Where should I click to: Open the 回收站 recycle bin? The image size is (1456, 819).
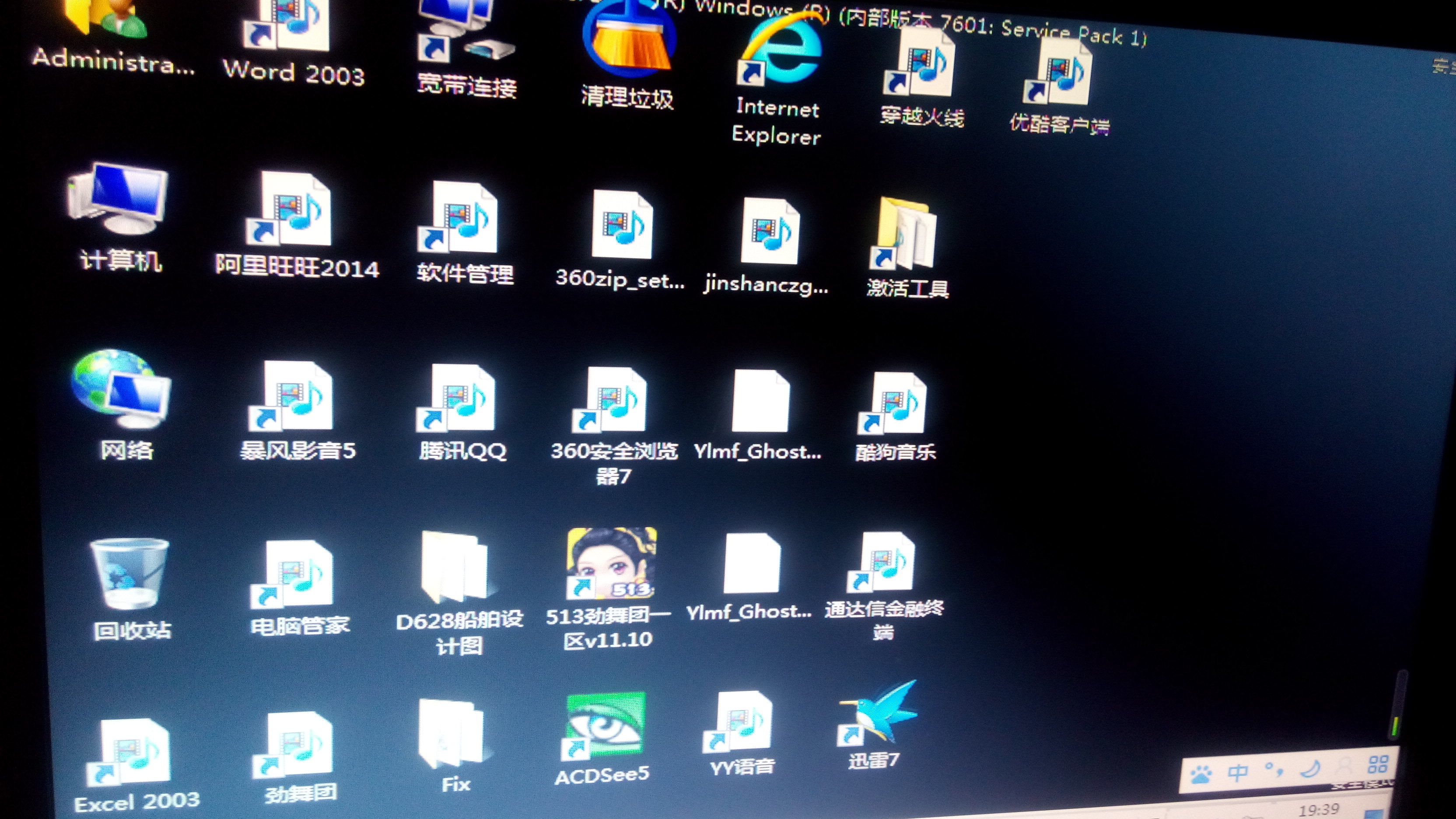(129, 574)
